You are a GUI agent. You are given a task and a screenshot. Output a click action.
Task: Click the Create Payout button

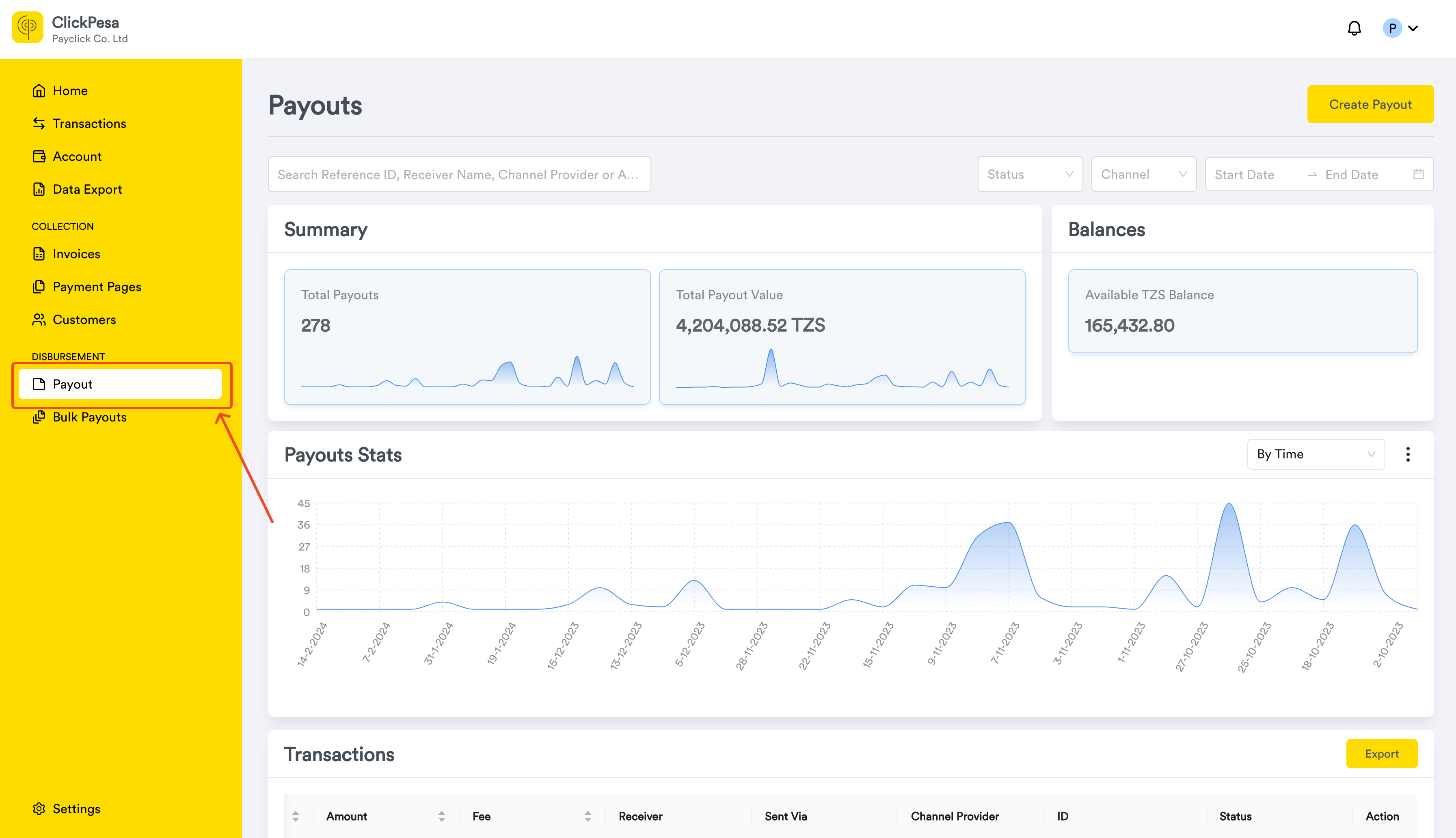[x=1370, y=104]
